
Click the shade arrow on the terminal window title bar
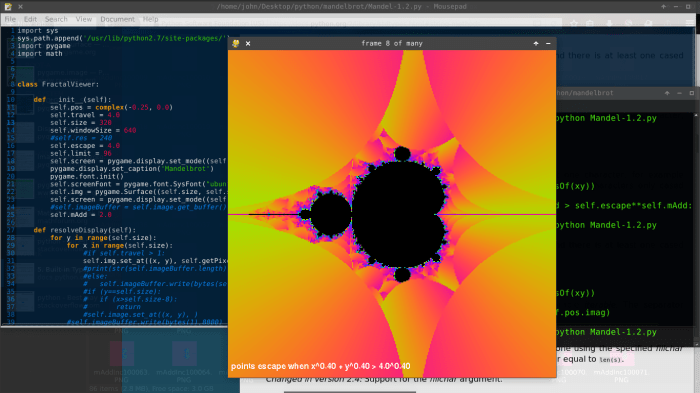coord(667,93)
